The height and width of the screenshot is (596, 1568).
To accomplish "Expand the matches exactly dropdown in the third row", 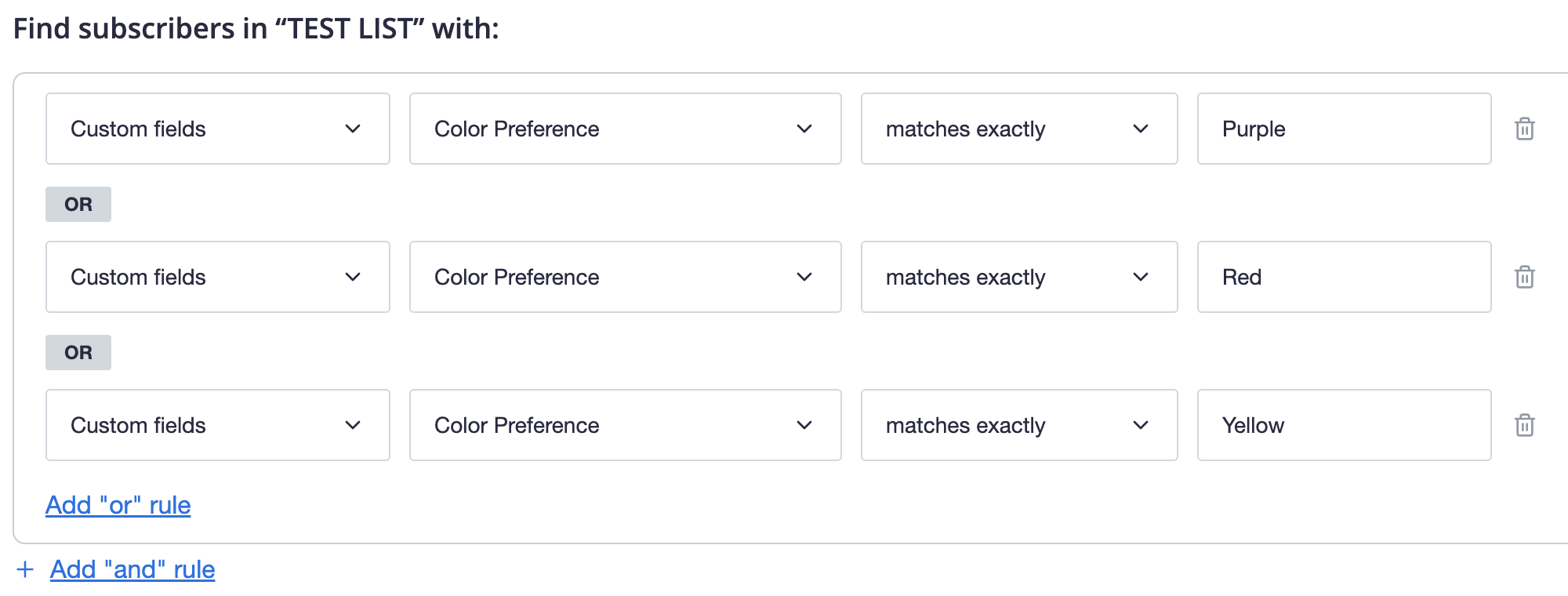I will point(1018,425).
